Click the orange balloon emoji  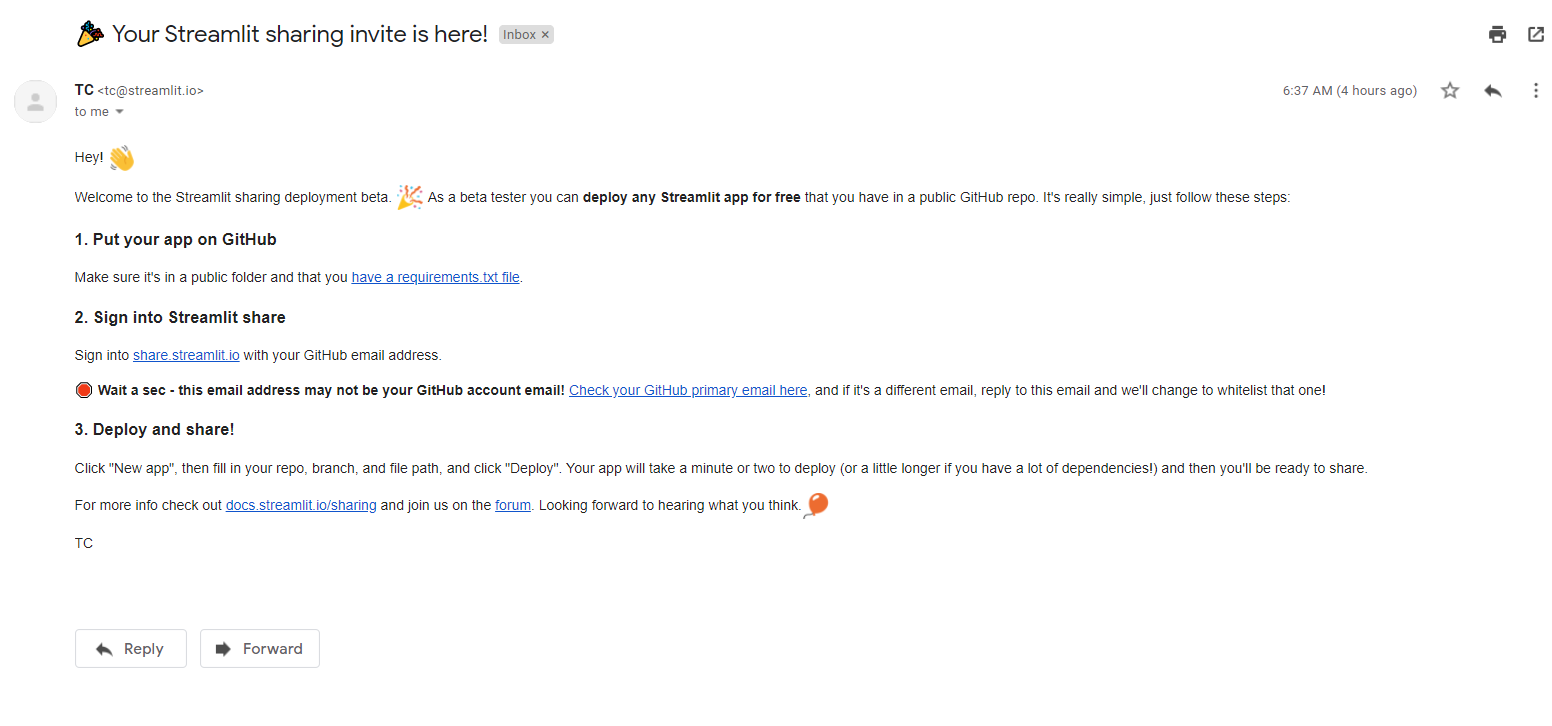coord(817,505)
